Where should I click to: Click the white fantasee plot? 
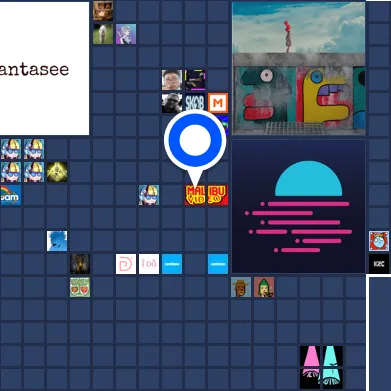point(44,68)
